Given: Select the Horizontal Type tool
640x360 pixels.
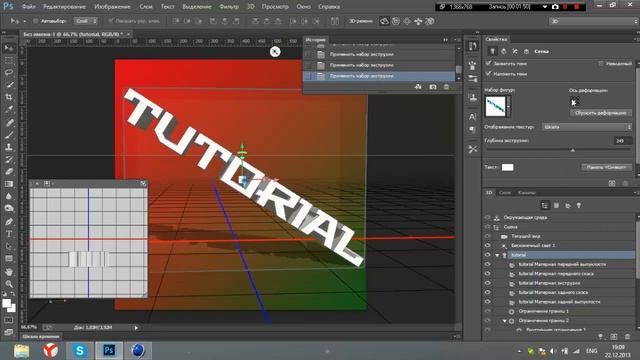Looking at the screenshot, I should (9, 234).
